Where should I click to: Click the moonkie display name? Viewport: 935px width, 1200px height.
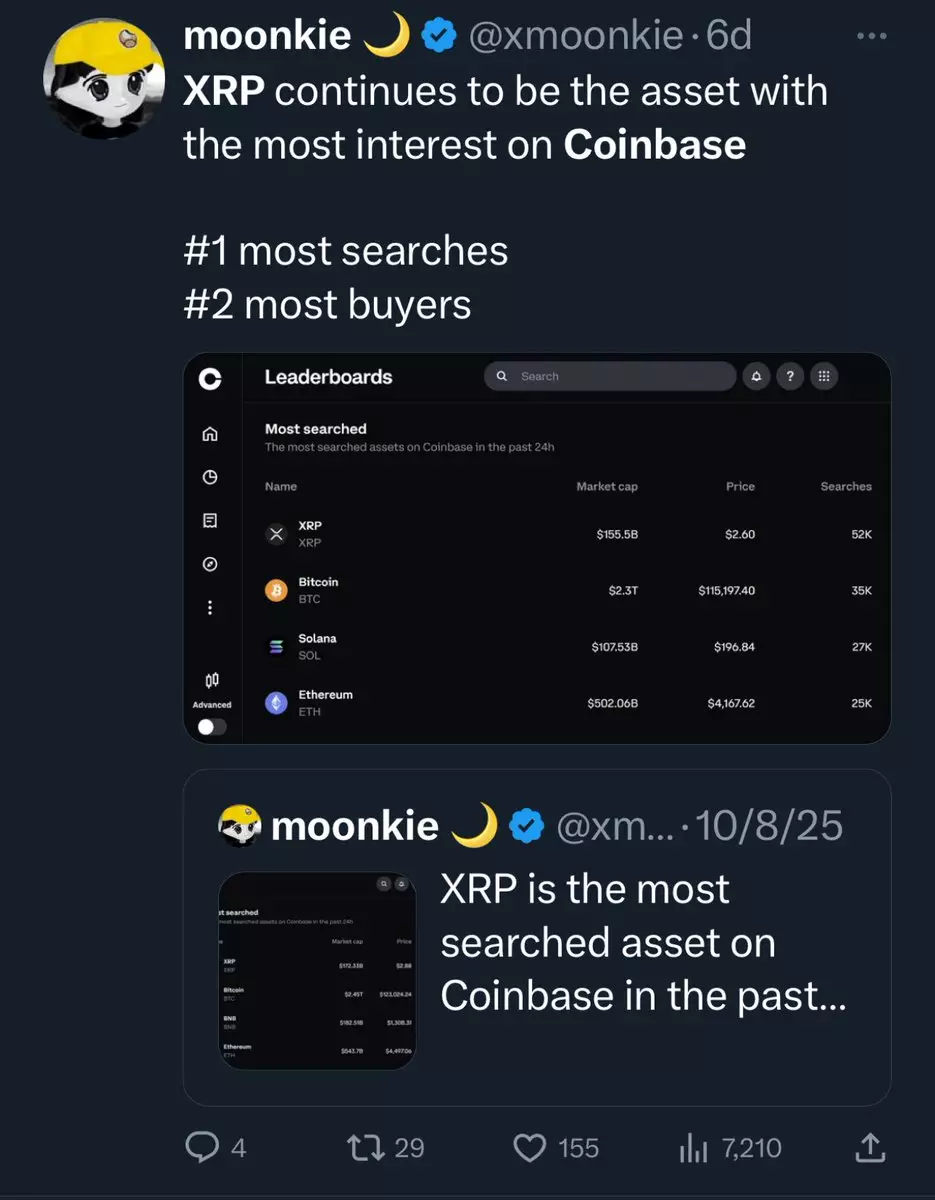click(267, 37)
